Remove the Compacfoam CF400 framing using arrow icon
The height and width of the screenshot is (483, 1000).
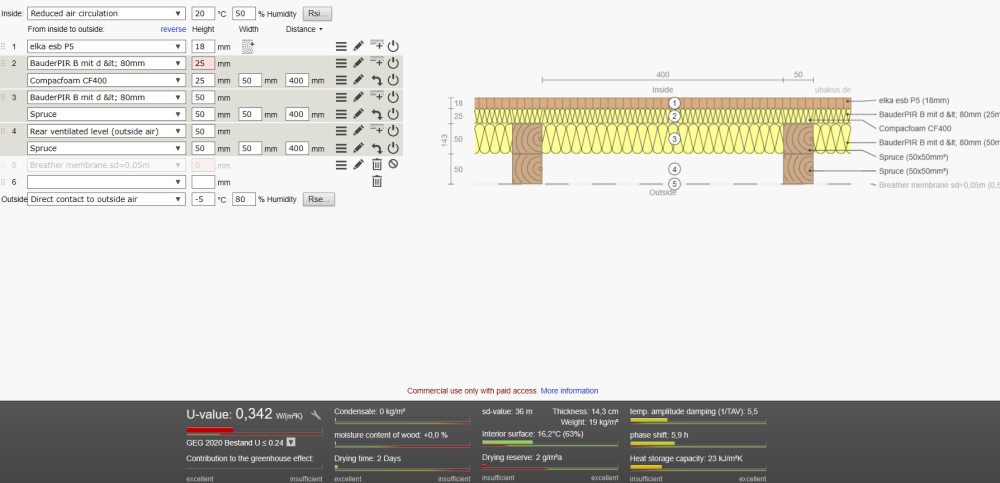[377, 80]
